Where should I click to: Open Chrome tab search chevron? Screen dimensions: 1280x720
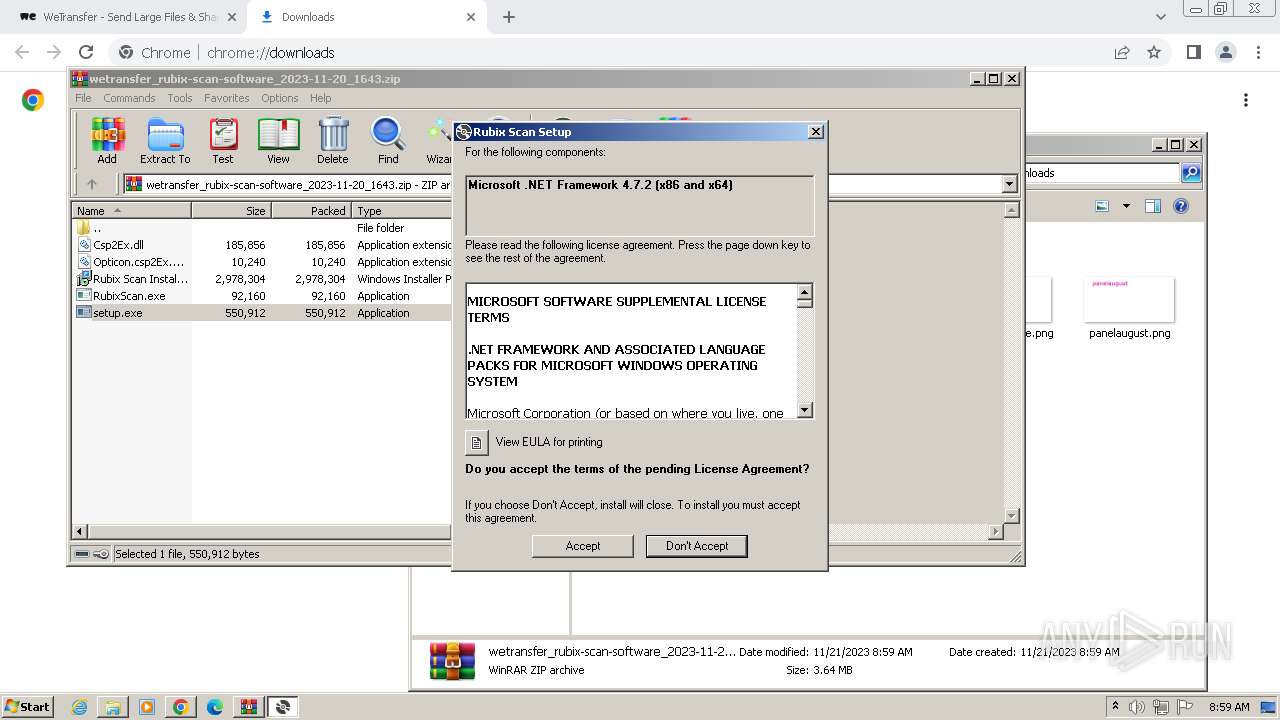point(1161,17)
